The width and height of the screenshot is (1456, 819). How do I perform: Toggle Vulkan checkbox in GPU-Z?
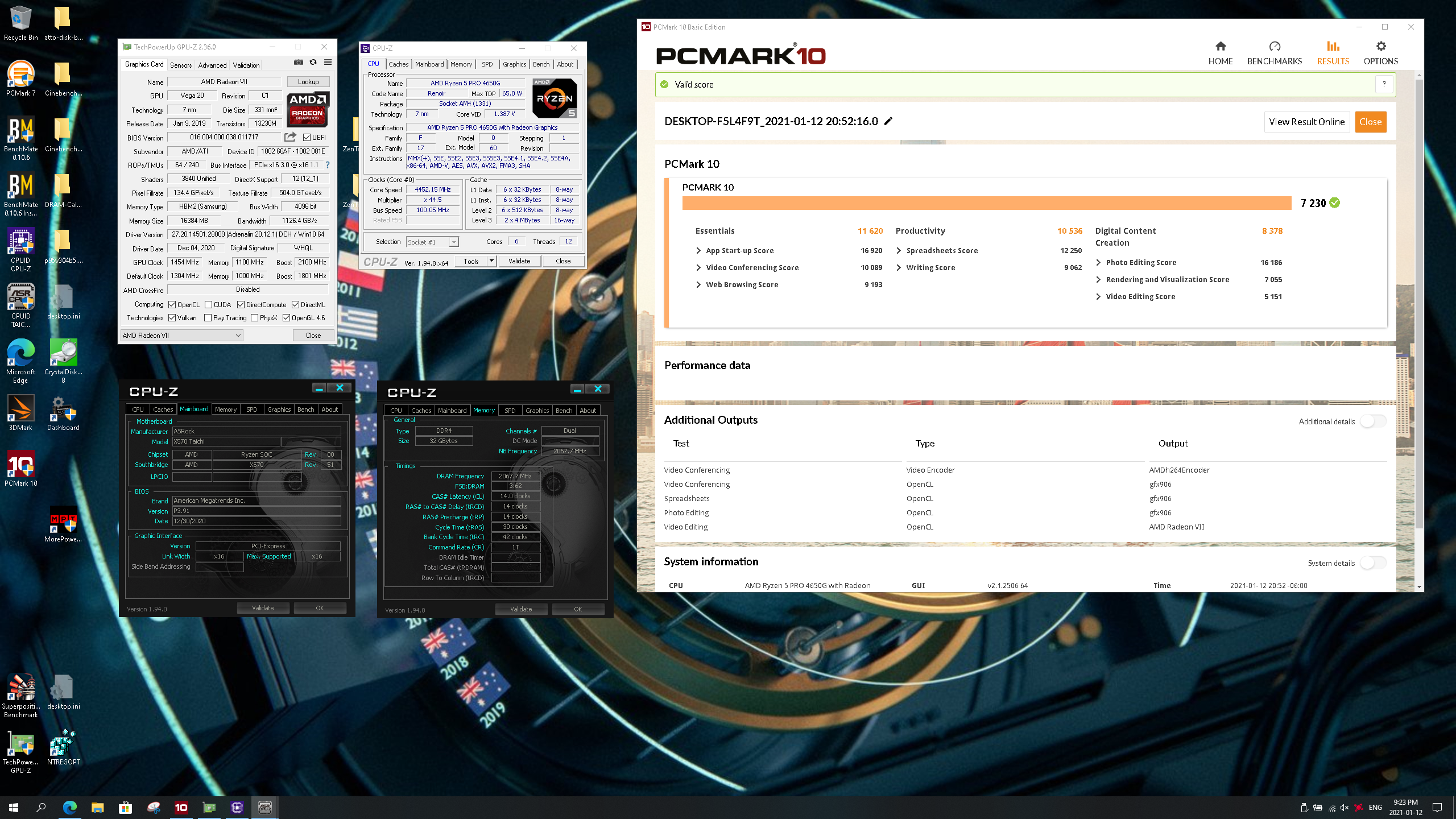[172, 317]
